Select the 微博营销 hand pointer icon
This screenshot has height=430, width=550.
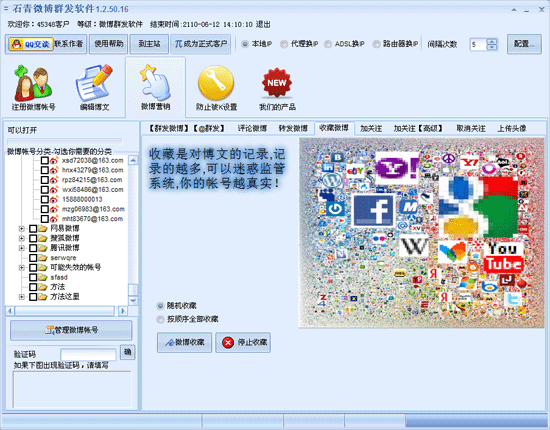tap(155, 83)
